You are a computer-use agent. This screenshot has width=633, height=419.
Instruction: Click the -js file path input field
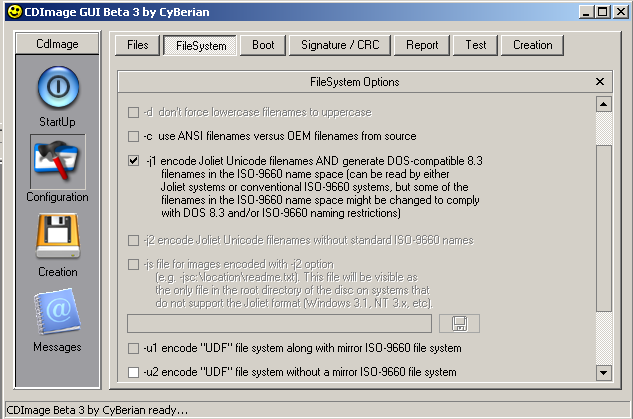(x=279, y=324)
